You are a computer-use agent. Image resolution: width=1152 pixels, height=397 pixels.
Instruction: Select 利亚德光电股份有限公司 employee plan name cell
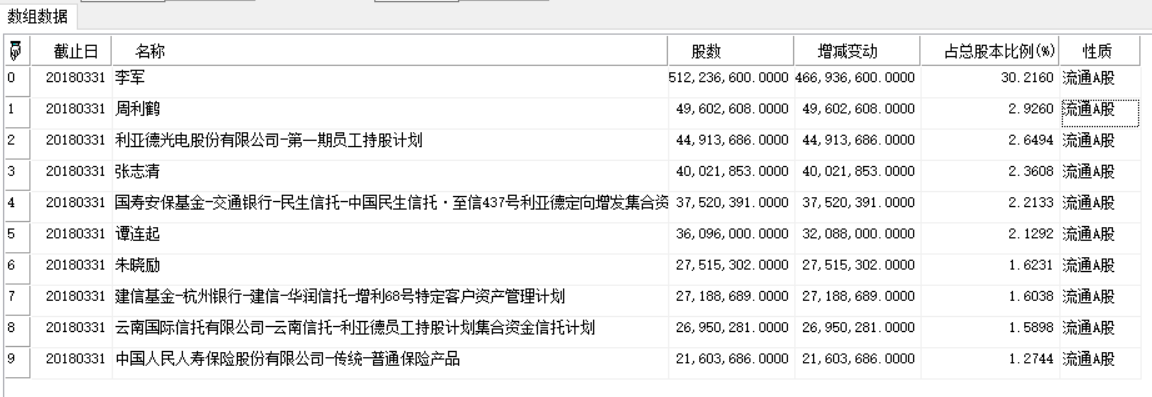390,140
